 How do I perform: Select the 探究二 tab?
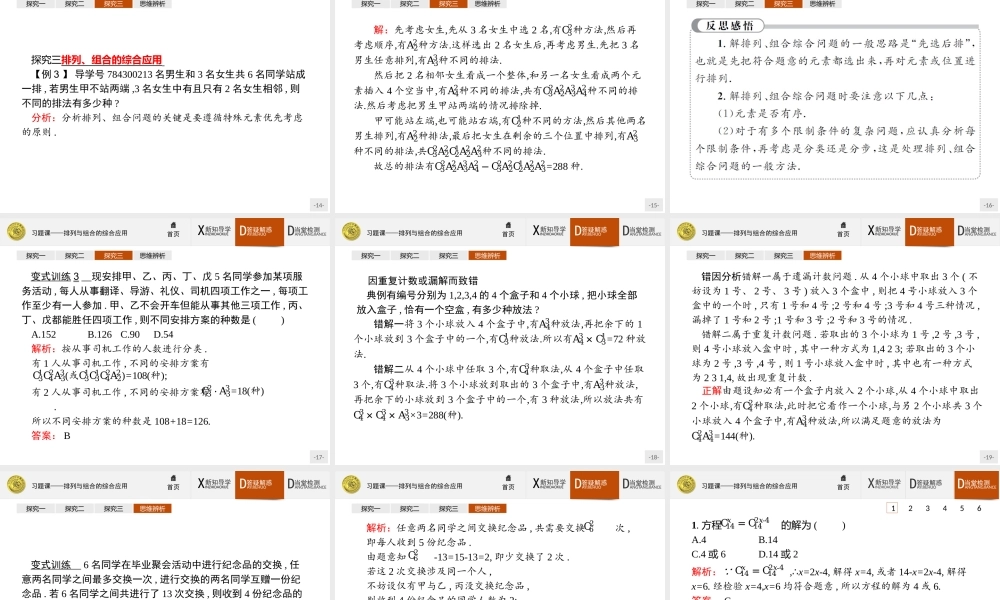coord(74,4)
